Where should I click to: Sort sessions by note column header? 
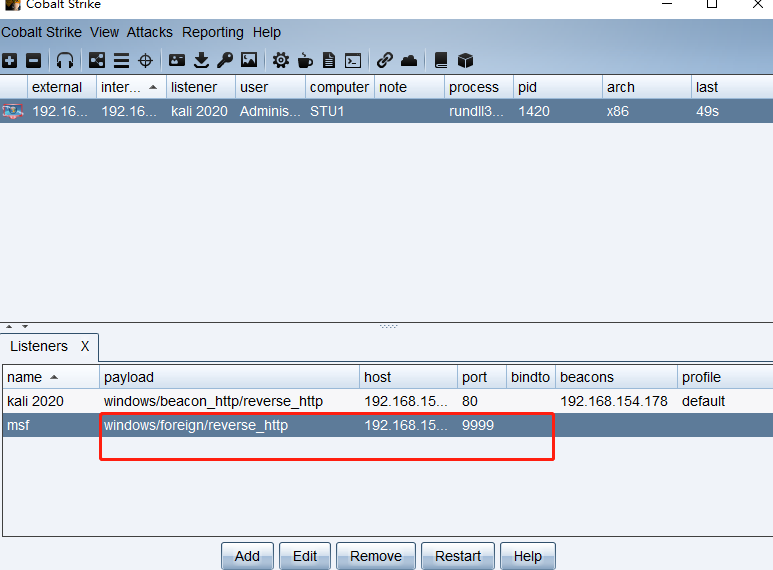[x=409, y=87]
